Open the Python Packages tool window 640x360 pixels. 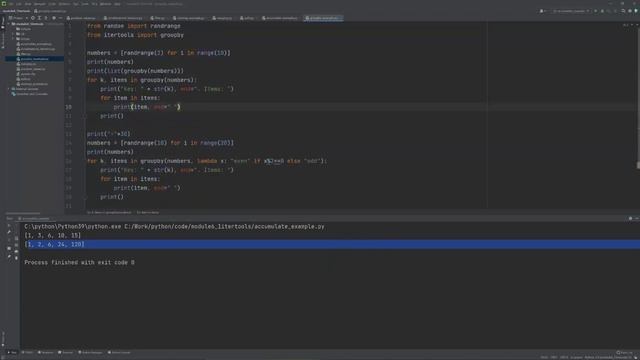[x=90, y=352]
